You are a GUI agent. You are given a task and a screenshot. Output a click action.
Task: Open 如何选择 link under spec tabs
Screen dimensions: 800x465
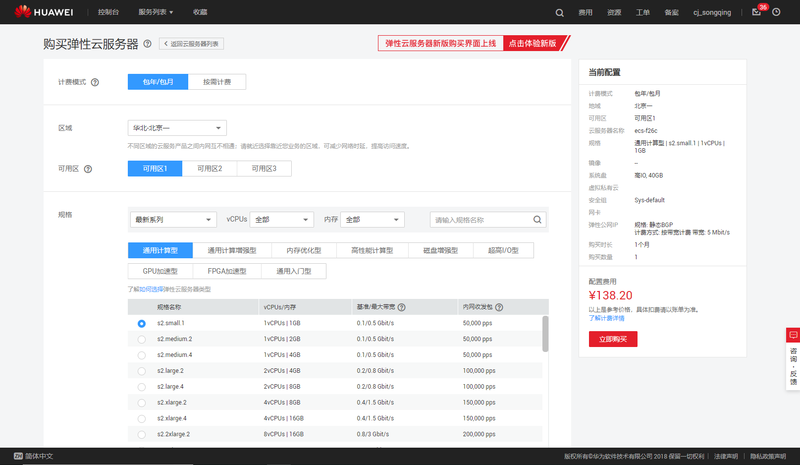[152, 289]
